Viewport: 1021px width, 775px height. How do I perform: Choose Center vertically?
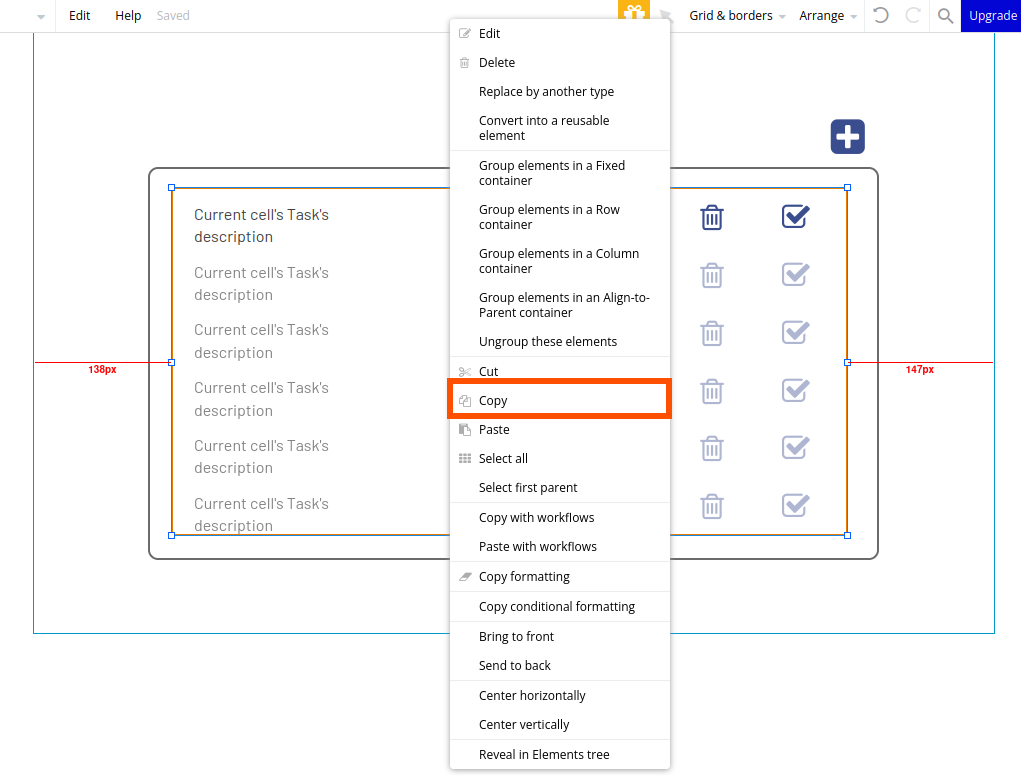pos(559,725)
